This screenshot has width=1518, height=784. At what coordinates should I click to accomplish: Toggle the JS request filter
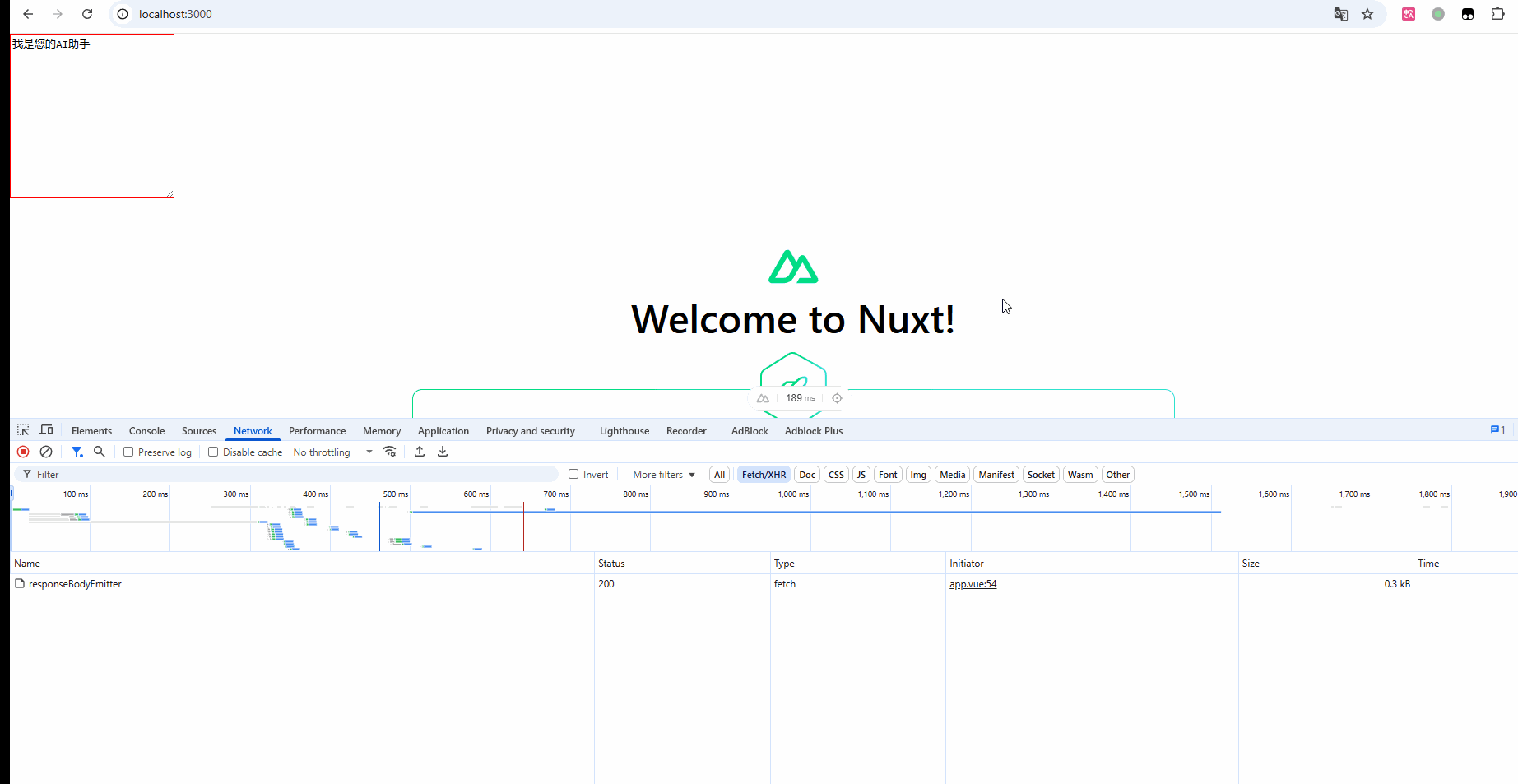pos(861,475)
